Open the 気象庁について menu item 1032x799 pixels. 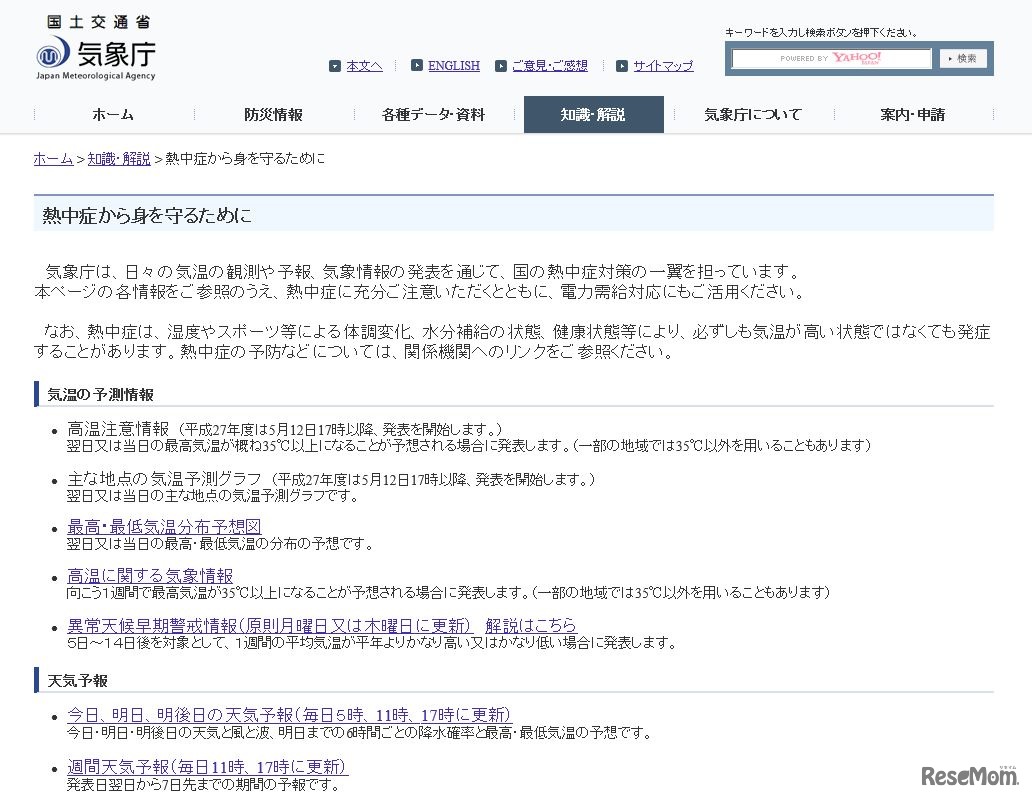coord(752,114)
